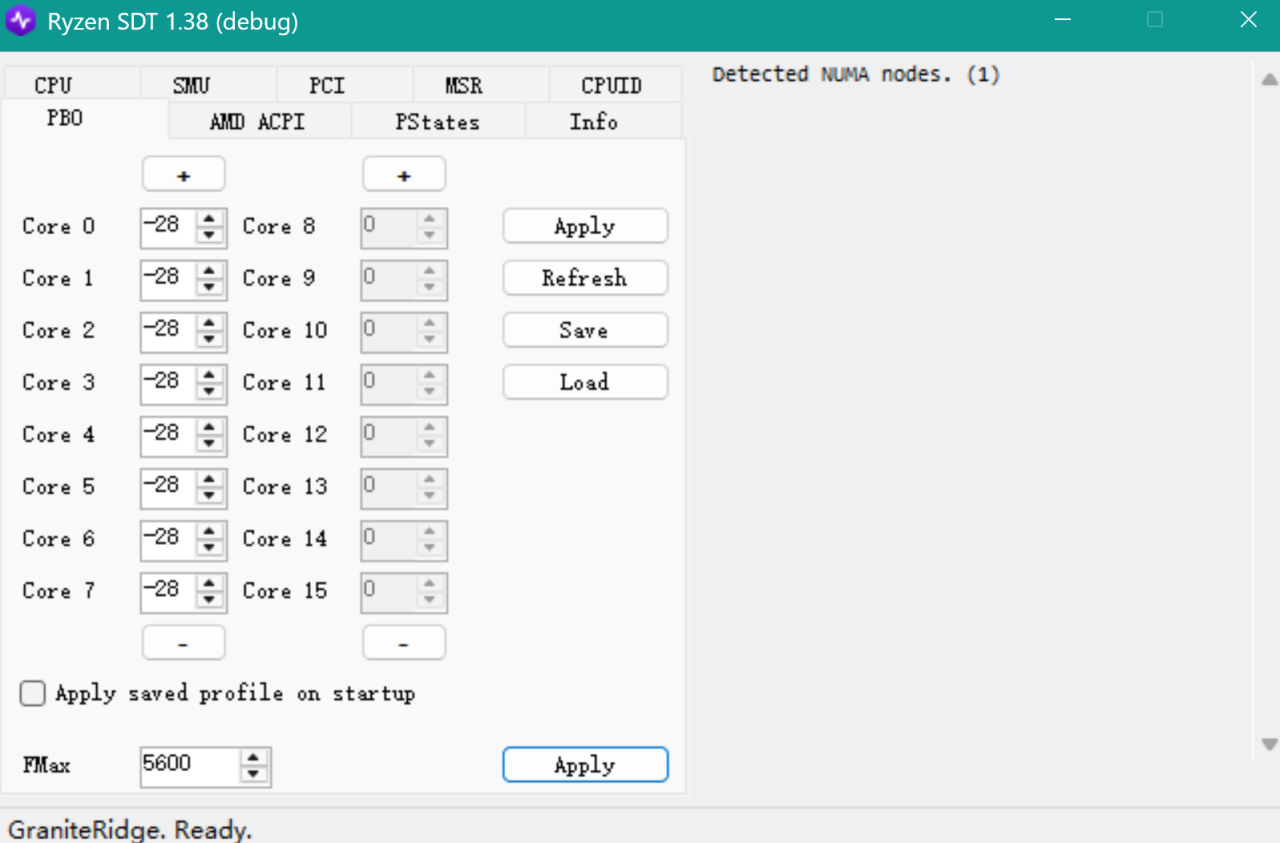Screen dimensions: 1280x843
Task: Decrease FMax value with down arrow
Action: (x=254, y=774)
